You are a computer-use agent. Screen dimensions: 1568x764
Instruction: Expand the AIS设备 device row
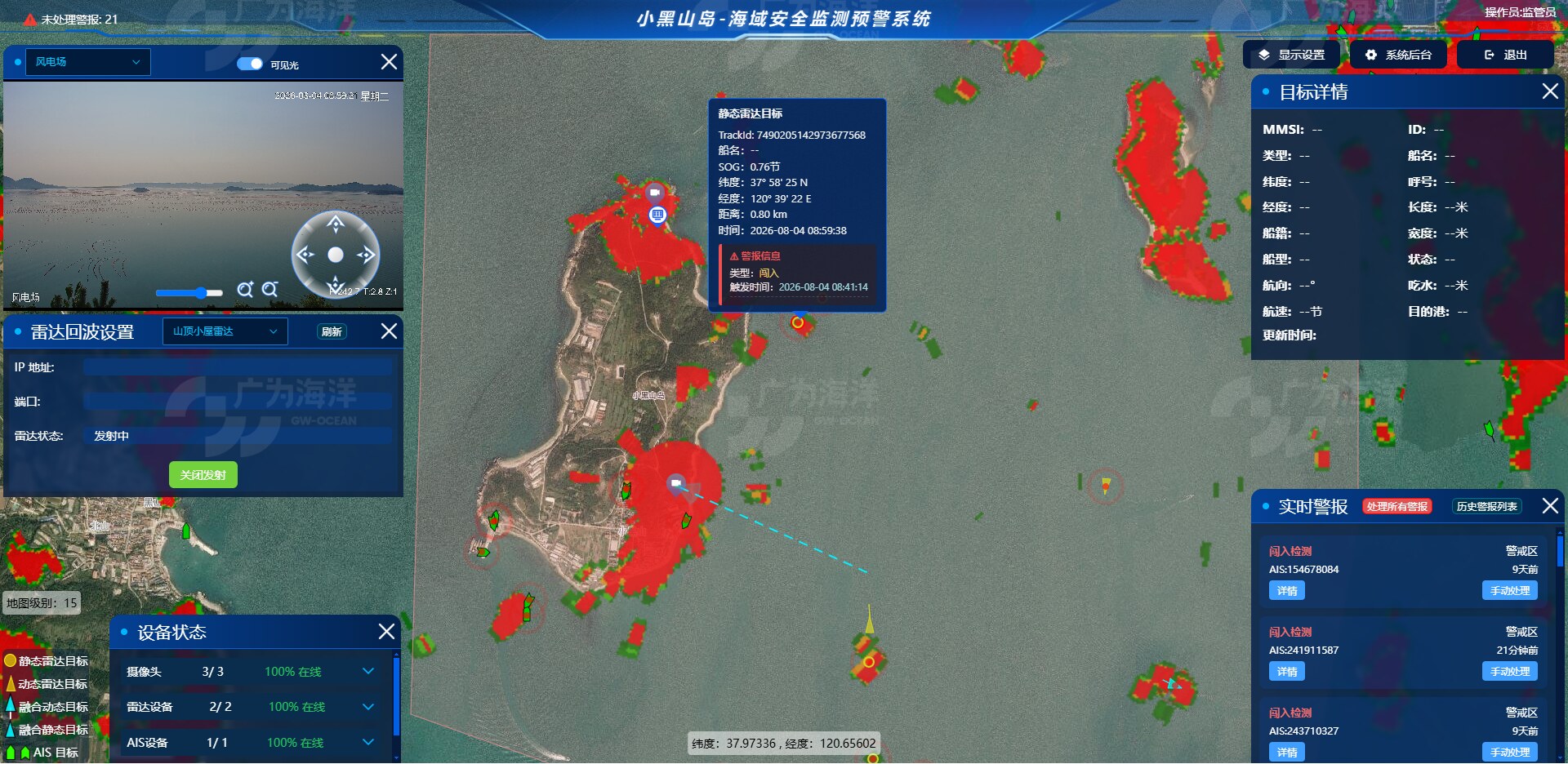[x=368, y=742]
